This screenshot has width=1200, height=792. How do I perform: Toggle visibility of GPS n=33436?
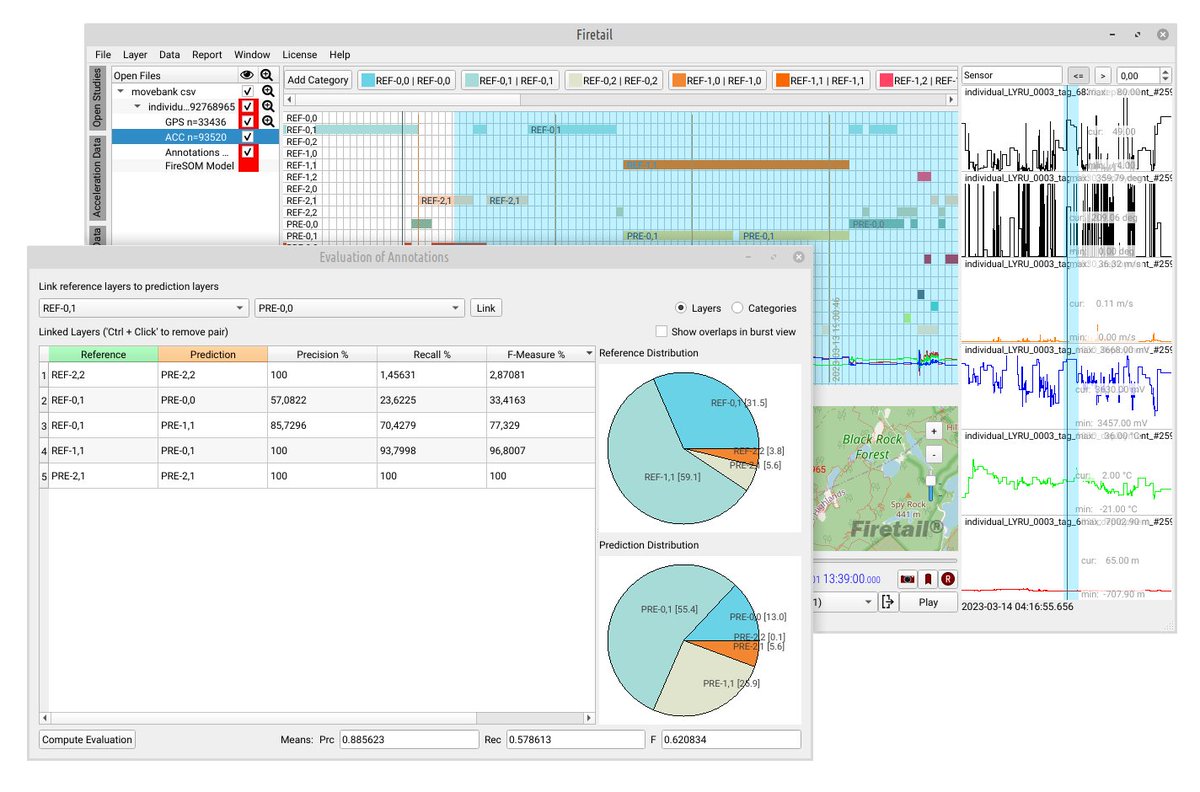pyautogui.click(x=248, y=121)
